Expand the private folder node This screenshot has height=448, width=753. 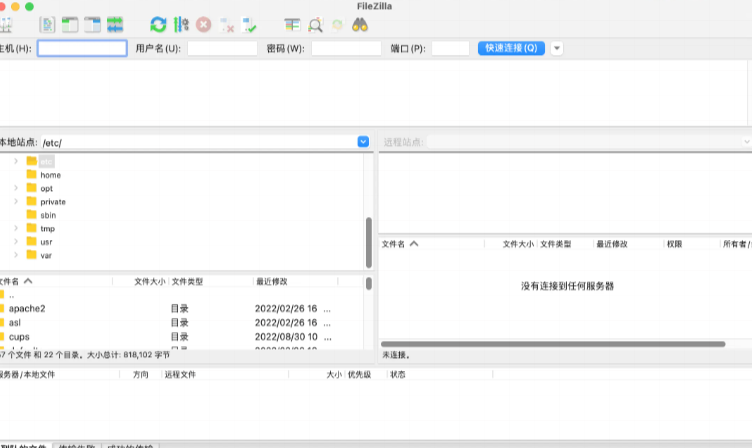click(15, 202)
